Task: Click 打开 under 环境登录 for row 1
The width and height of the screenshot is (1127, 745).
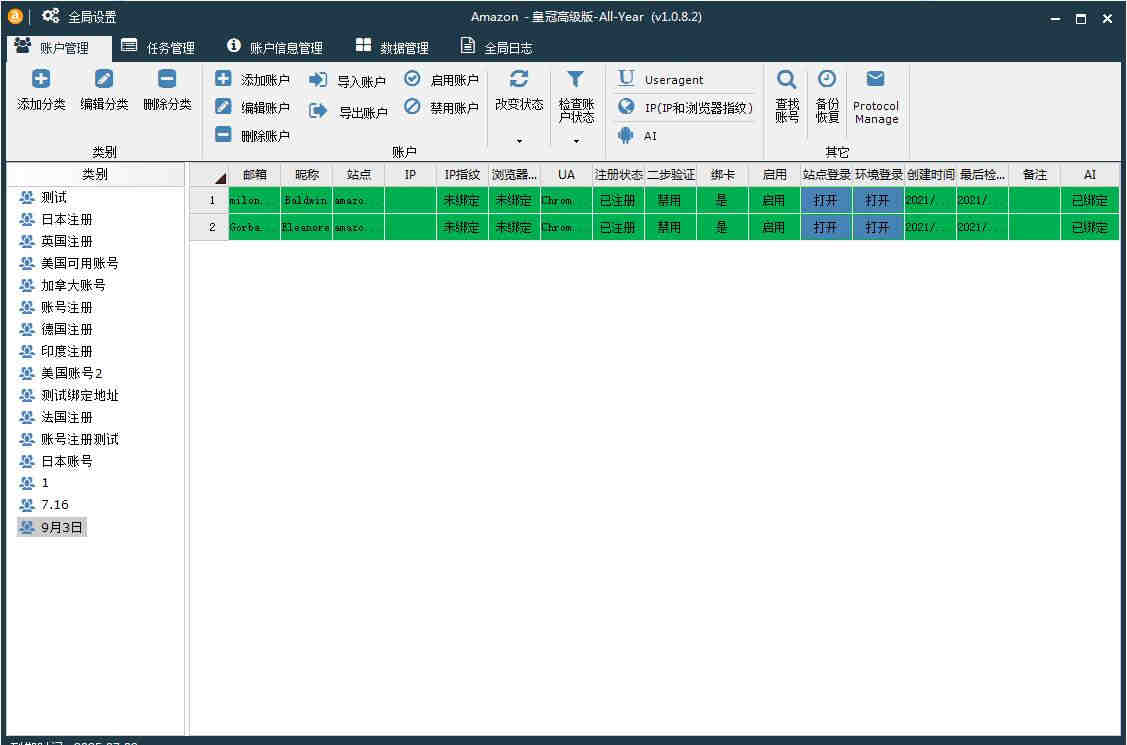Action: pyautogui.click(x=878, y=200)
